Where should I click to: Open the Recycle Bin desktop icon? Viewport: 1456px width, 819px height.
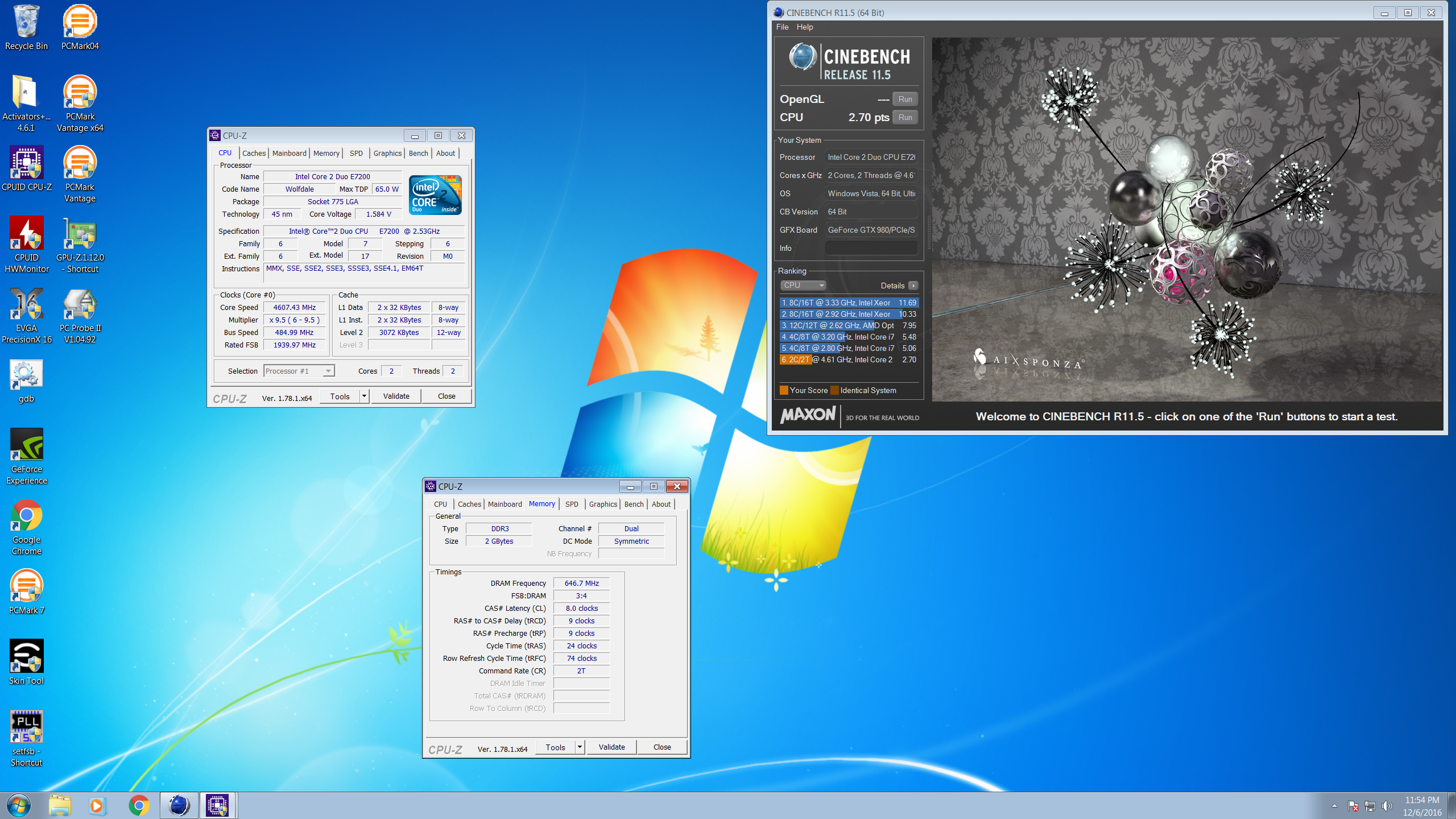[26, 27]
